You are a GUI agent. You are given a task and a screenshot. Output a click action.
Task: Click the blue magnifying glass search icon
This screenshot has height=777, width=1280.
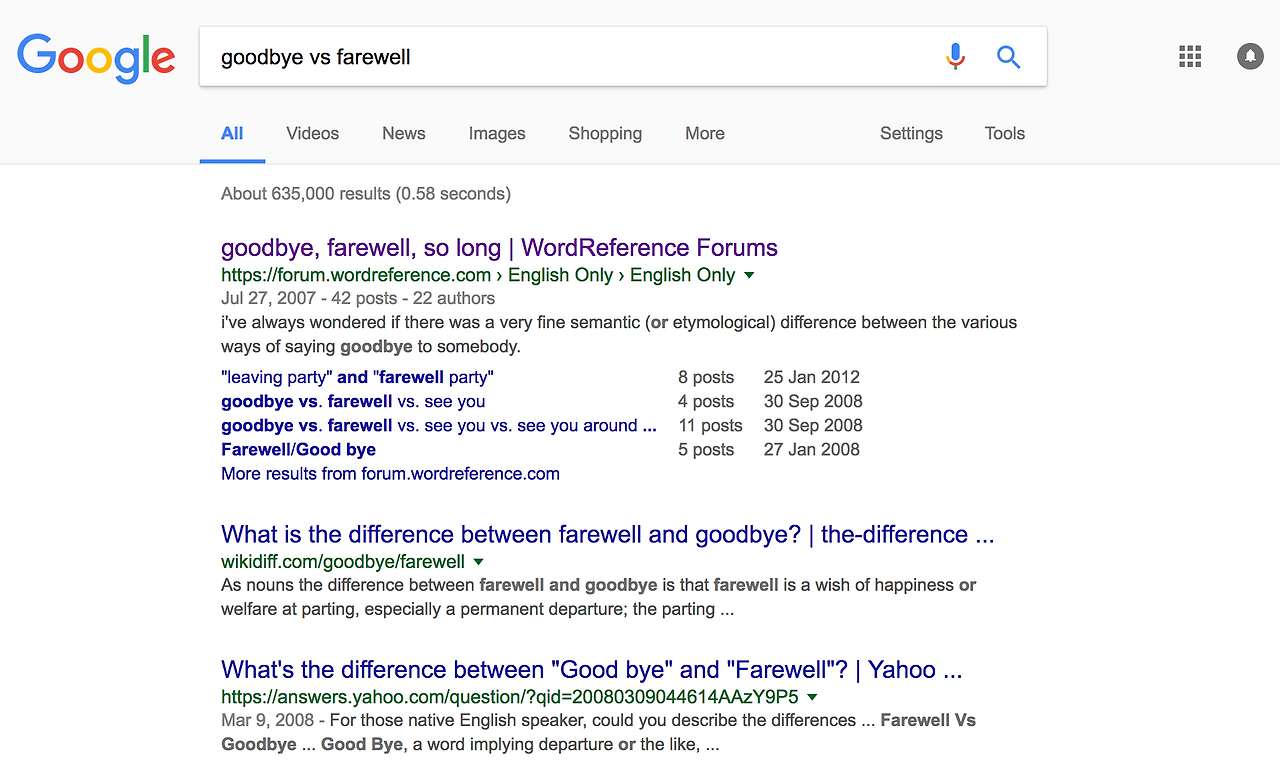(x=1009, y=57)
